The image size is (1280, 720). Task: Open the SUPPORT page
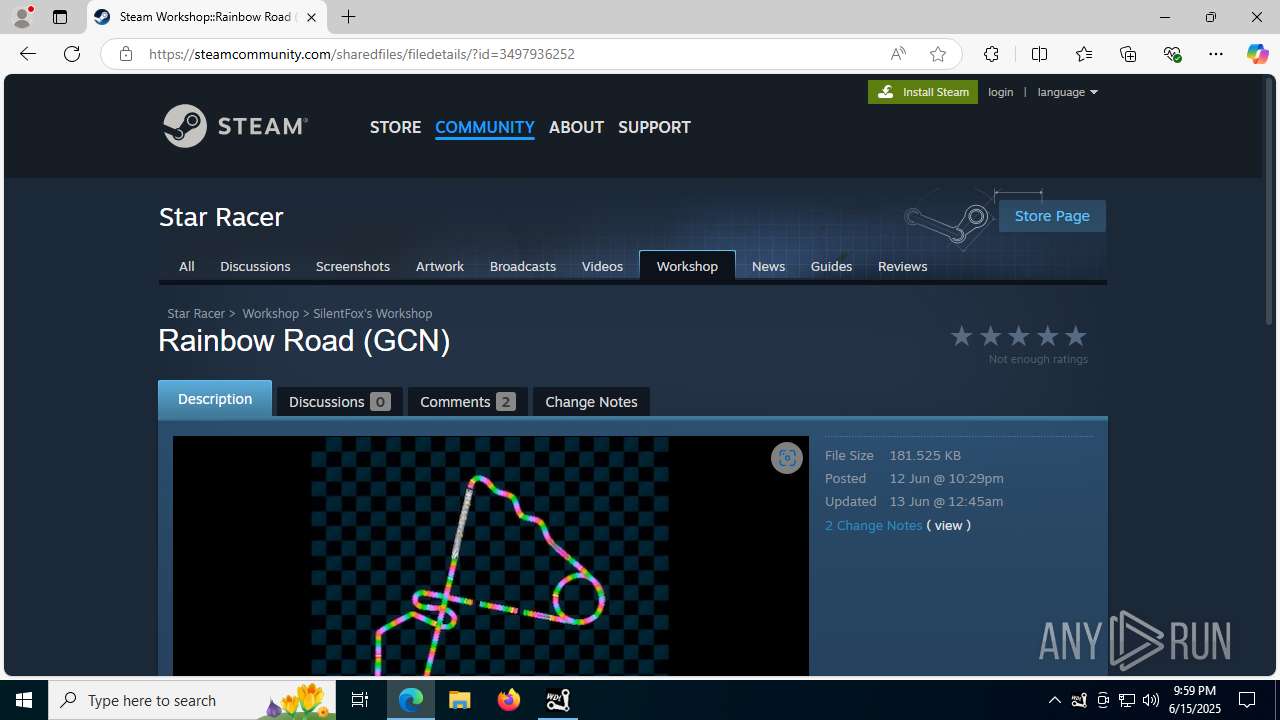click(x=654, y=127)
